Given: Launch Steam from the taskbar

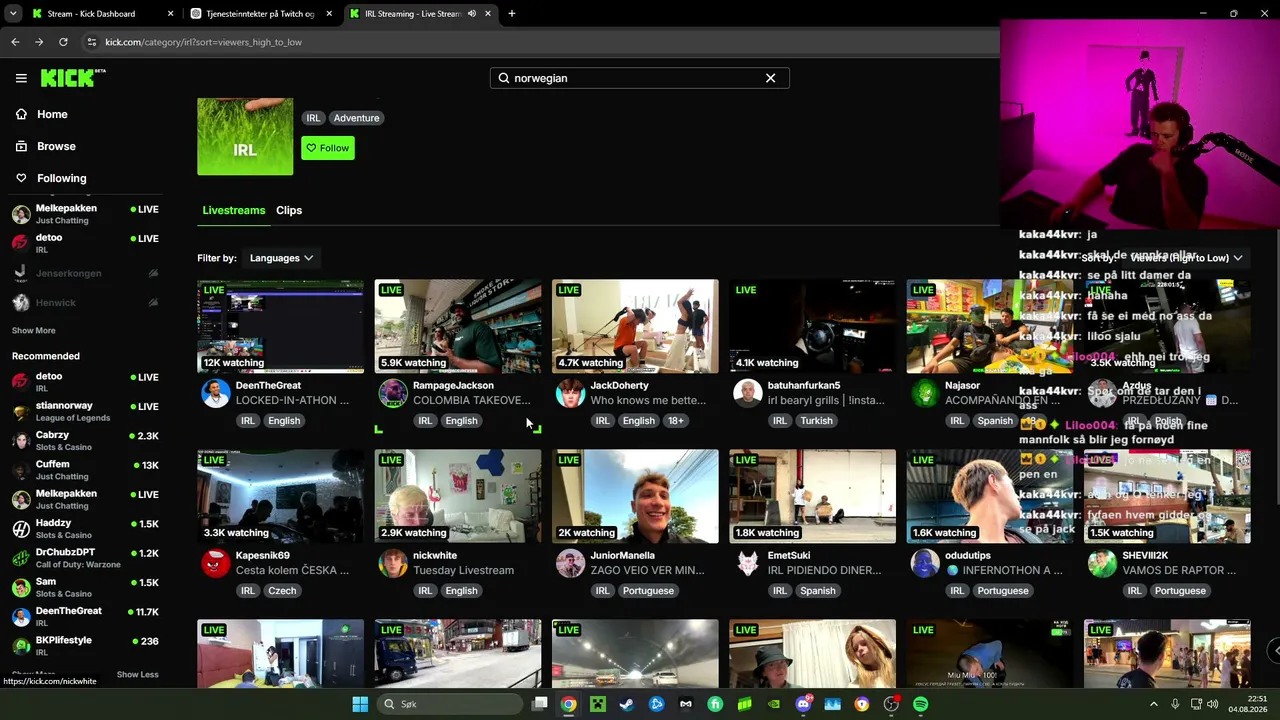Looking at the screenshot, I should click(x=627, y=704).
